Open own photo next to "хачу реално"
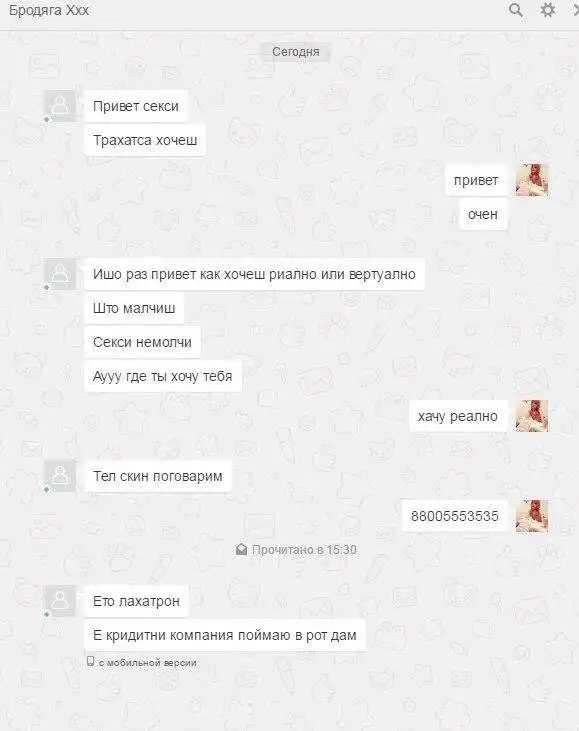 pyautogui.click(x=532, y=416)
